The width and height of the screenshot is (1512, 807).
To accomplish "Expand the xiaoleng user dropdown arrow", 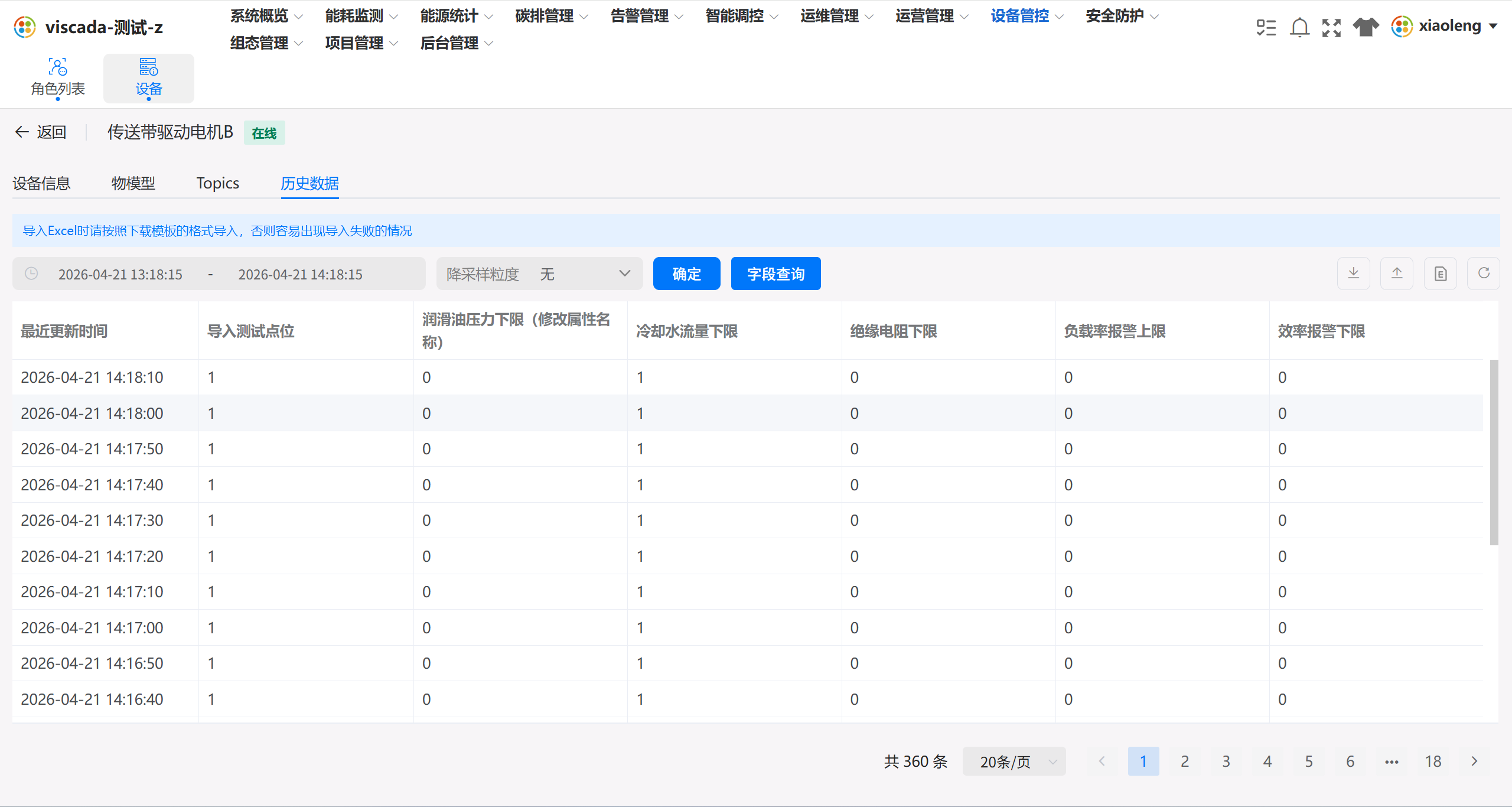I will (x=1493, y=27).
